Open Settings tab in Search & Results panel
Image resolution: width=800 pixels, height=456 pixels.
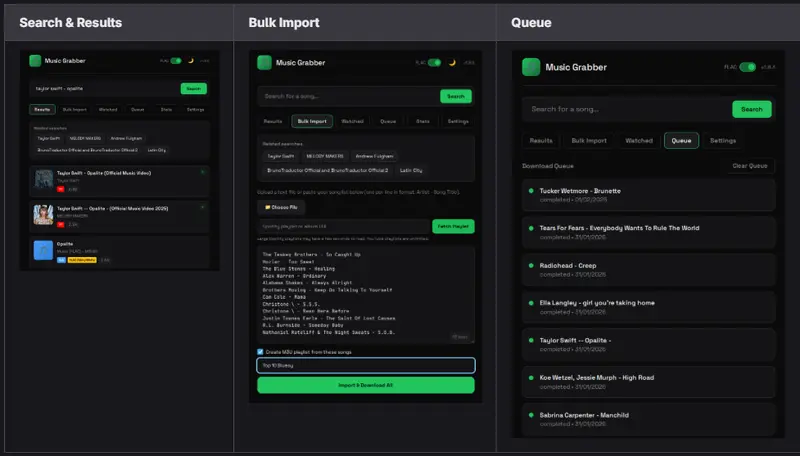(195, 110)
